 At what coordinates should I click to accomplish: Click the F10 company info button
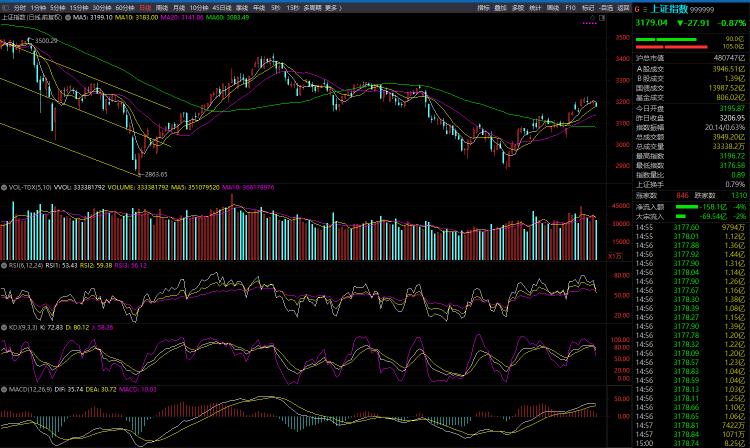[570, 7]
